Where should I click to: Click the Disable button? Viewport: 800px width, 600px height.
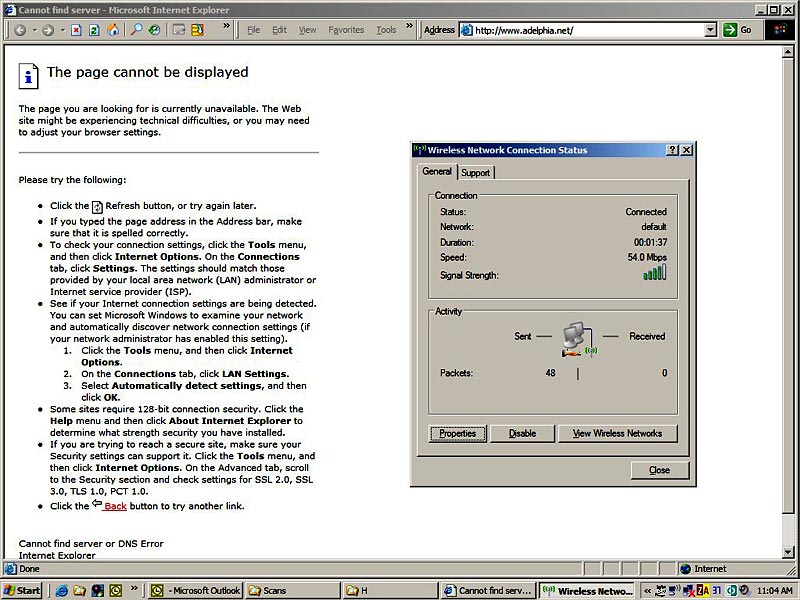(x=522, y=433)
